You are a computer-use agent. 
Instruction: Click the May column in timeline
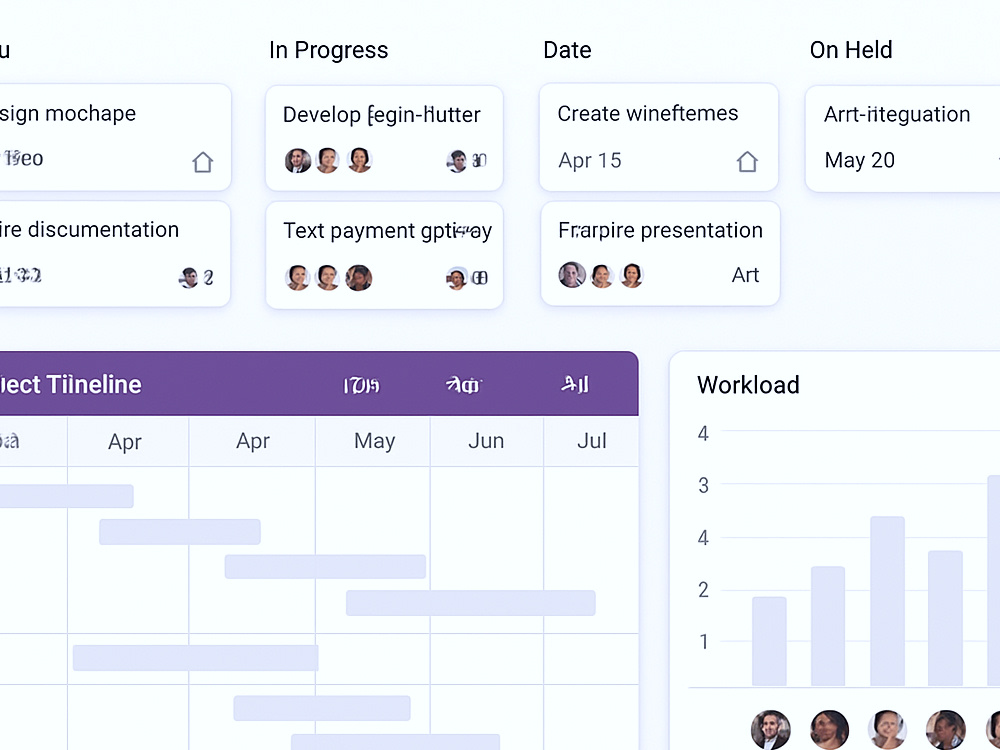374,441
